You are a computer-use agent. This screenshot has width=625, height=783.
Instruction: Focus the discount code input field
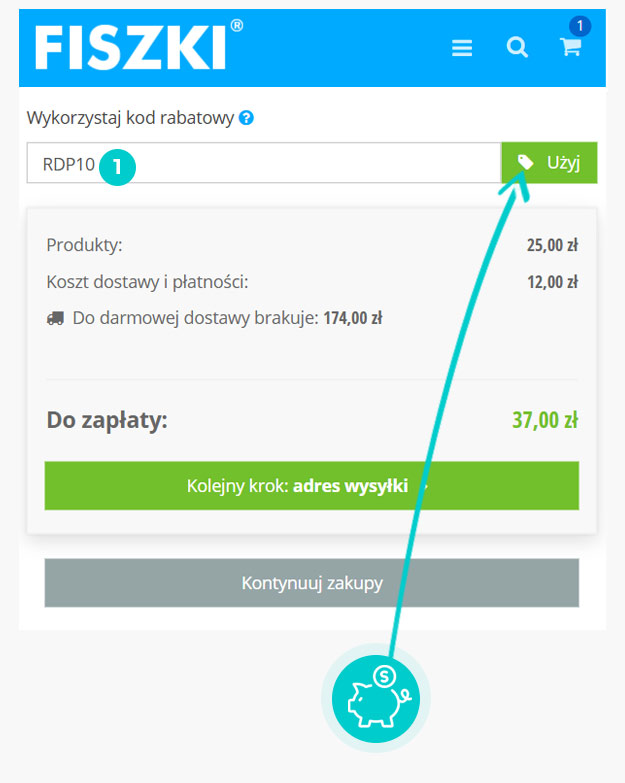coord(264,163)
